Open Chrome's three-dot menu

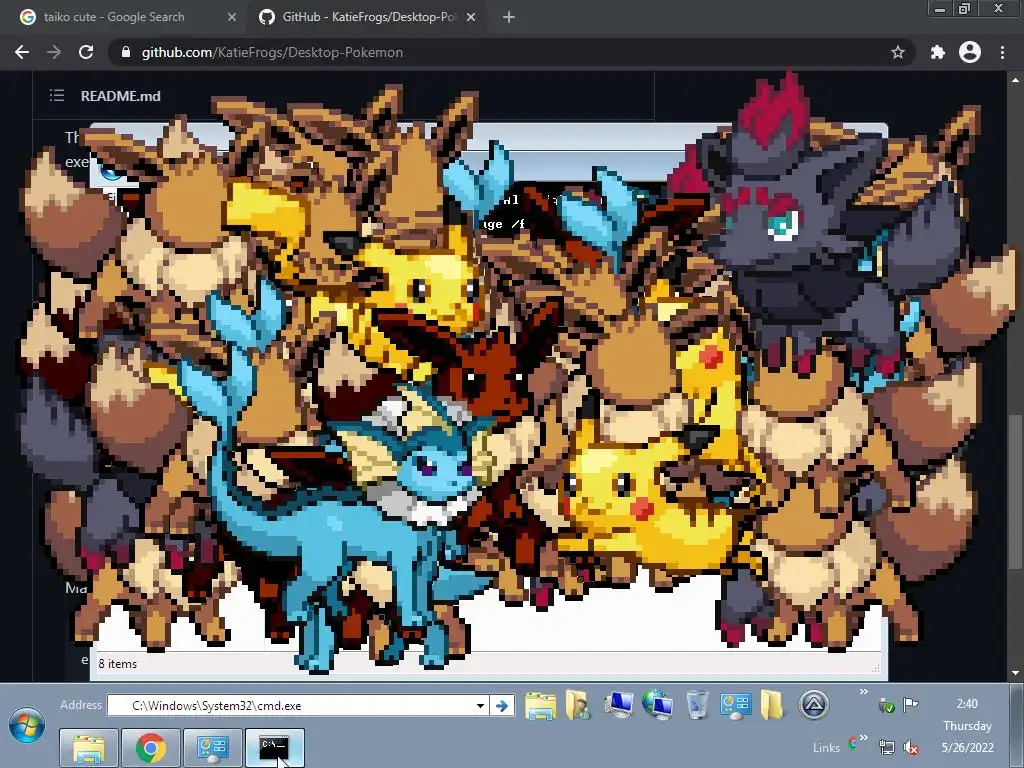(x=1002, y=52)
